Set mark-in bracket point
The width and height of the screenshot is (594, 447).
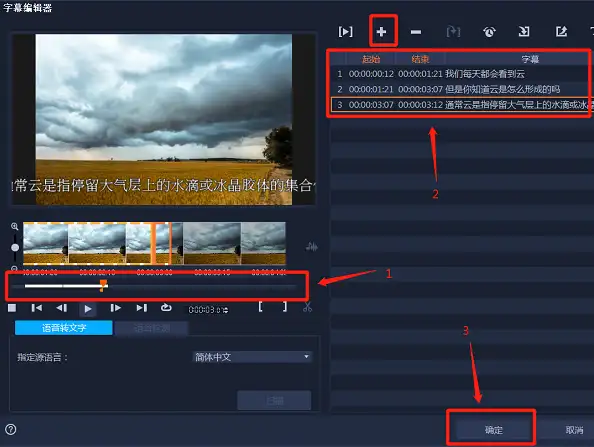click(x=260, y=307)
